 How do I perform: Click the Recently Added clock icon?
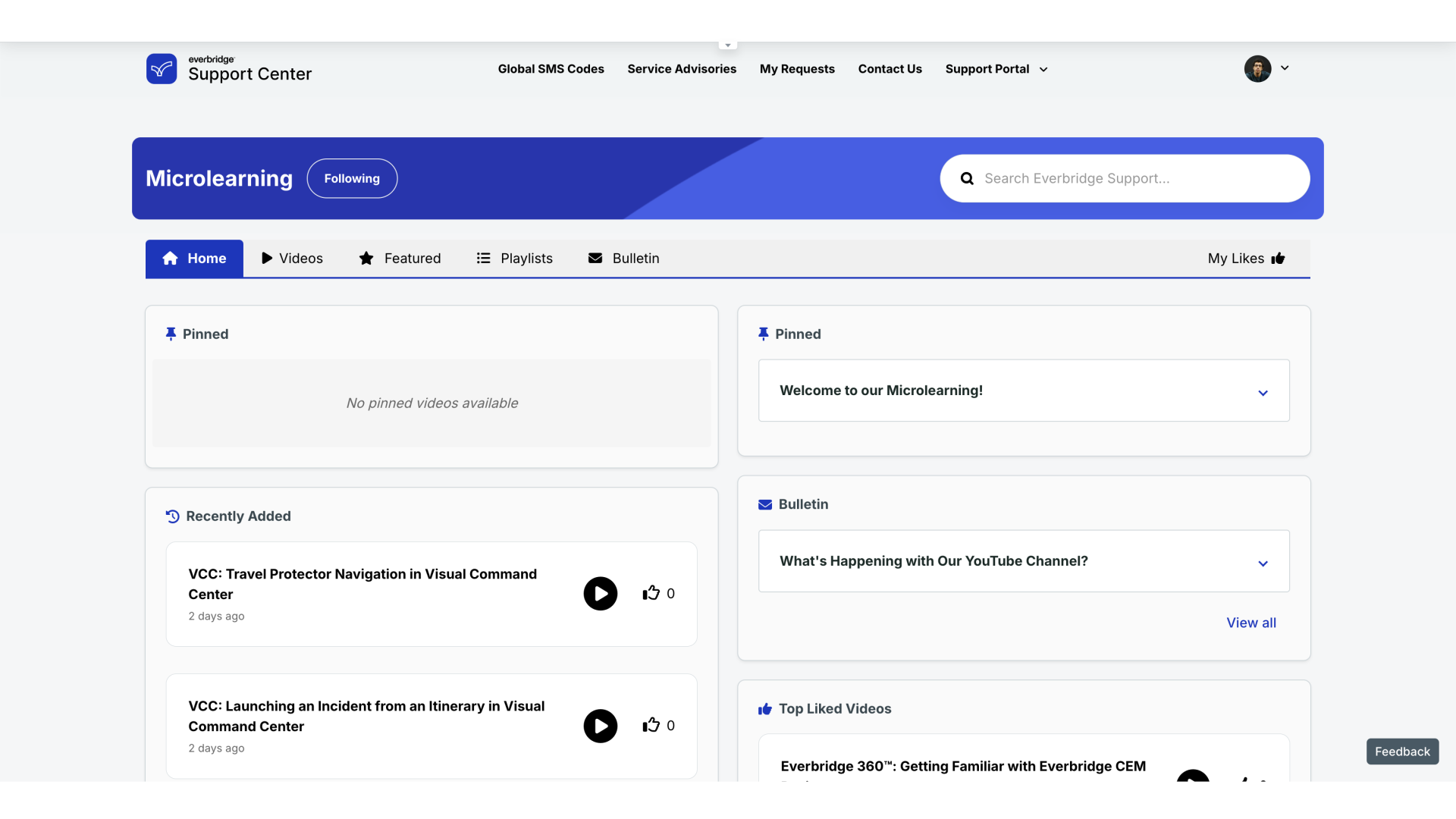(172, 516)
